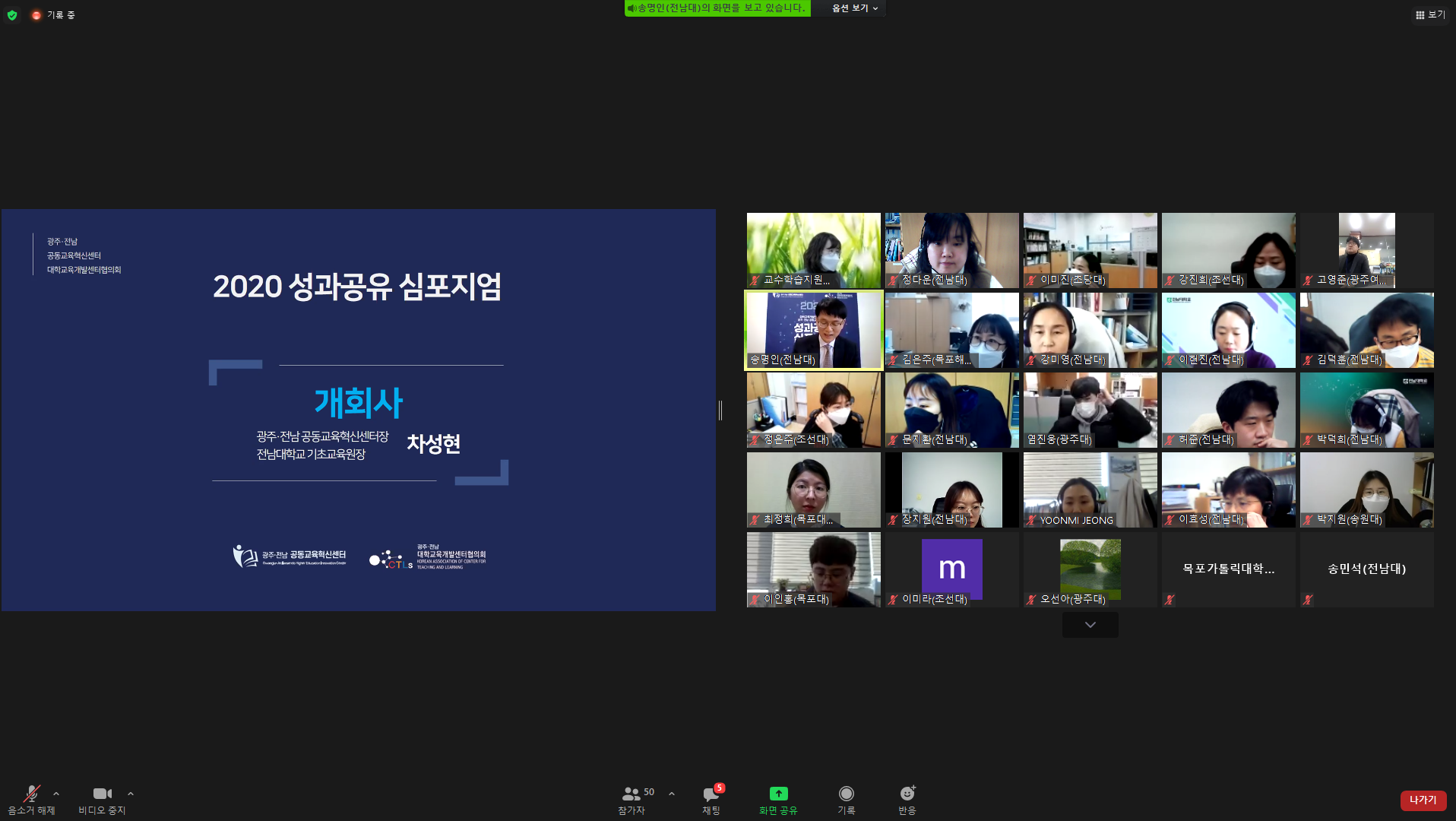1456x821 pixels.
Task: Open the 옵션 보기 view options menu
Action: tap(854, 8)
